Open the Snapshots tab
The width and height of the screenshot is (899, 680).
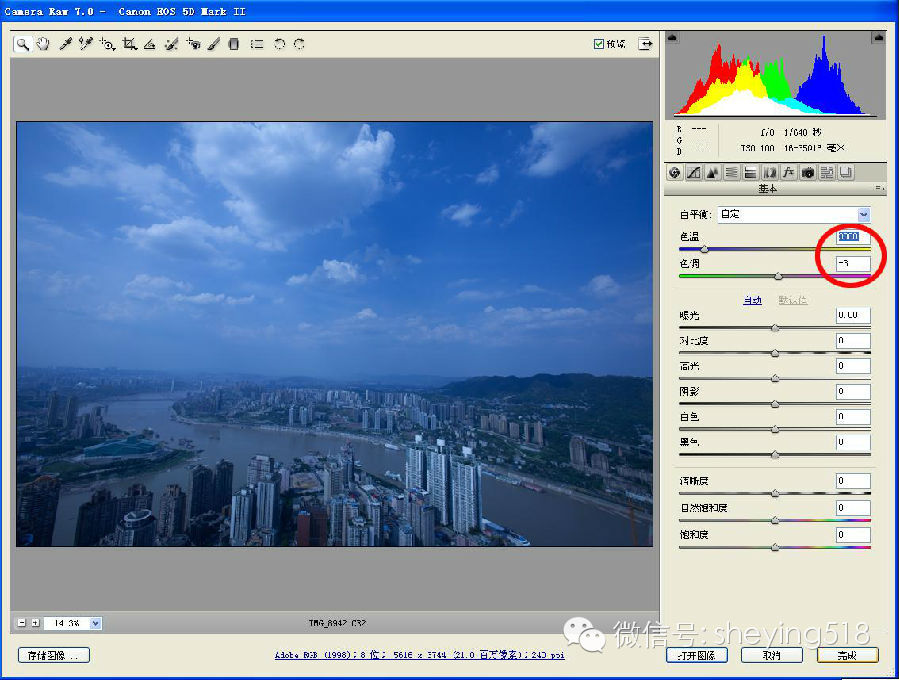(846, 173)
